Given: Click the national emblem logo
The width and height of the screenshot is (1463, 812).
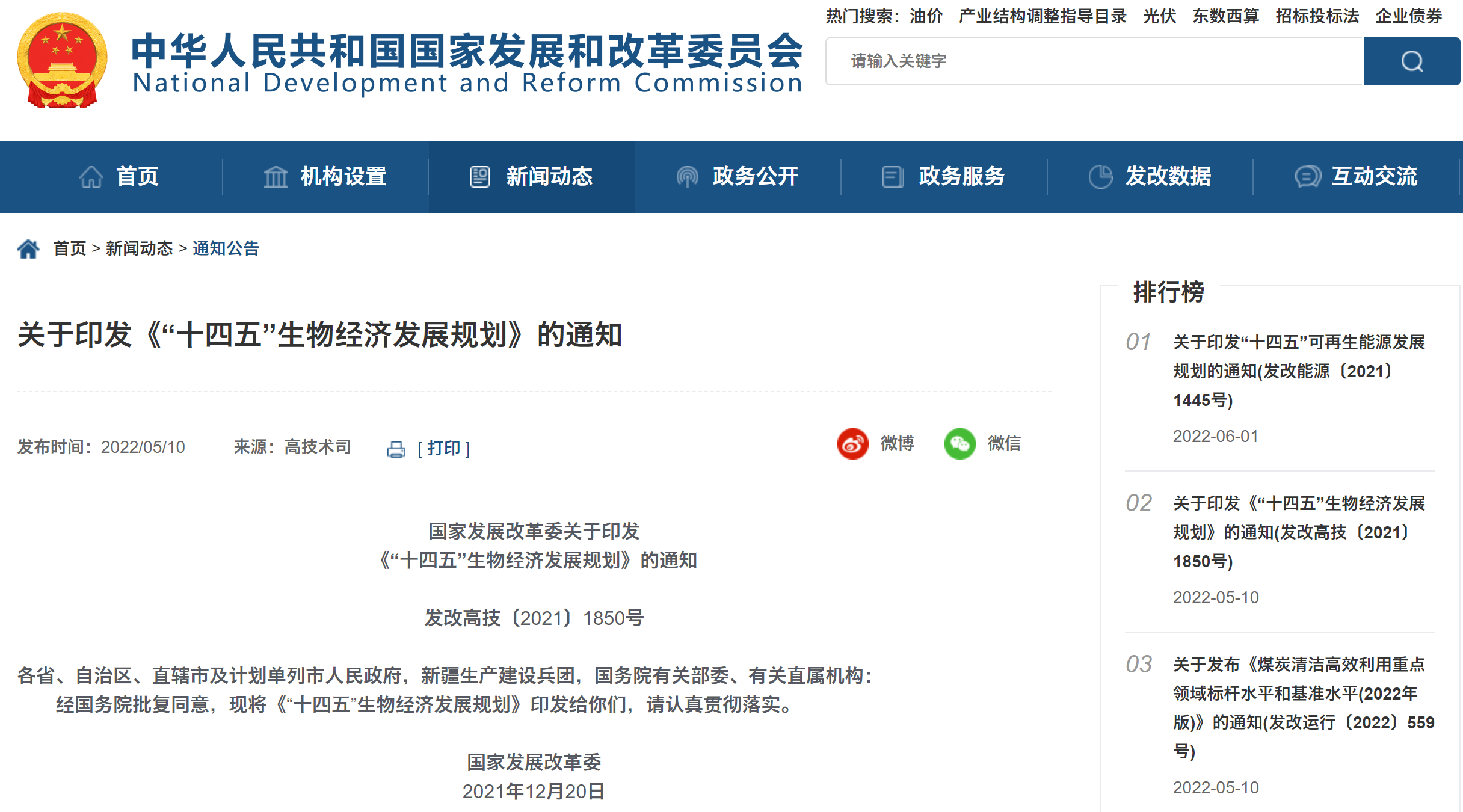Looking at the screenshot, I should [63, 61].
